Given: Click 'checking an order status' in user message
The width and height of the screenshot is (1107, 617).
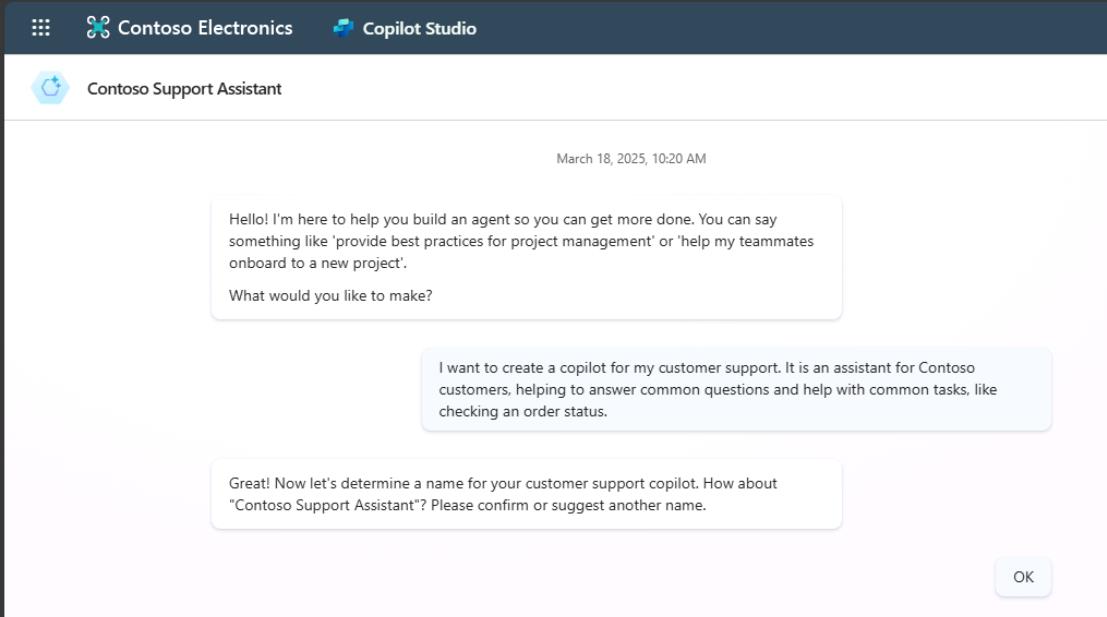Looking at the screenshot, I should point(522,412).
